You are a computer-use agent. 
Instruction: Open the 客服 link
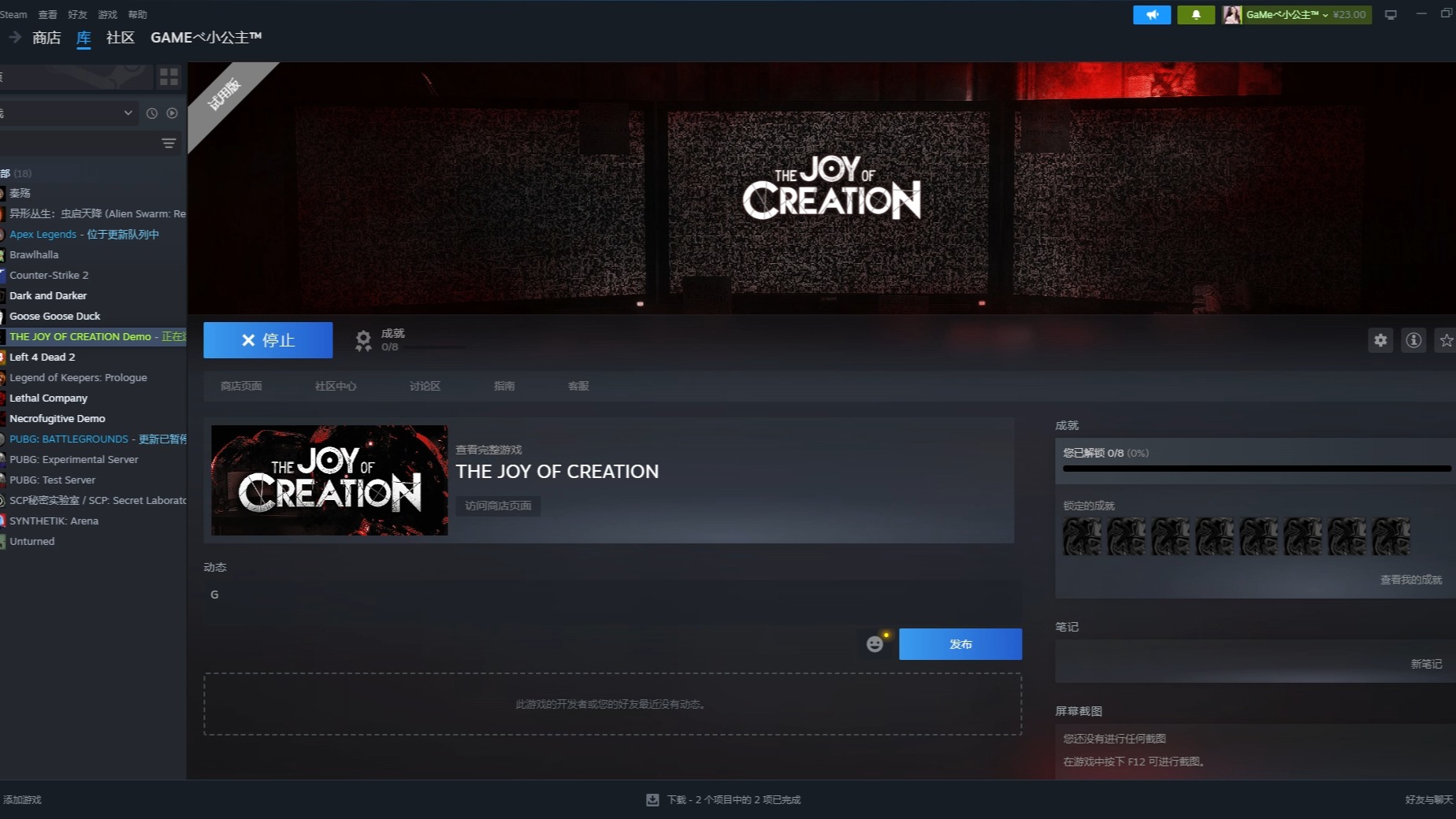coord(578,386)
